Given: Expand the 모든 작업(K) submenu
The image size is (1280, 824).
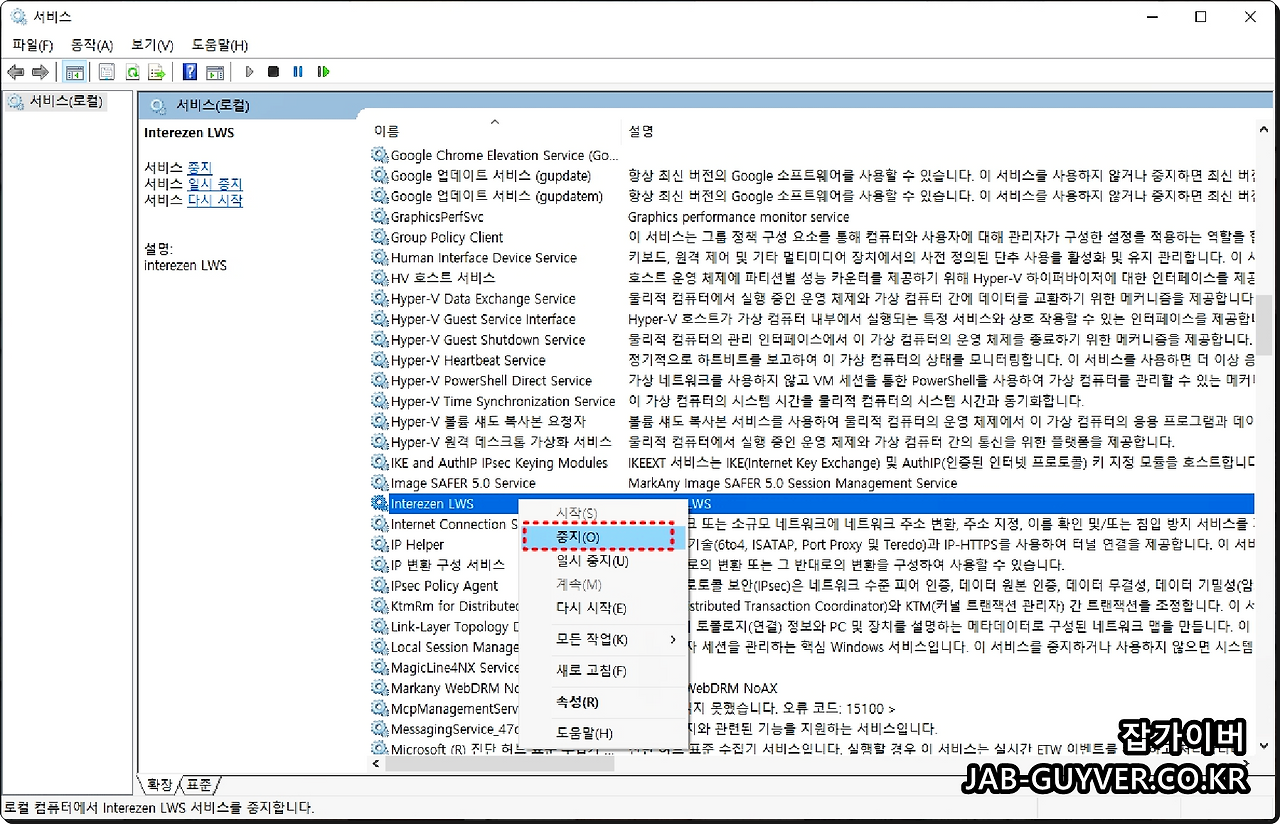Looking at the screenshot, I should click(x=600, y=638).
